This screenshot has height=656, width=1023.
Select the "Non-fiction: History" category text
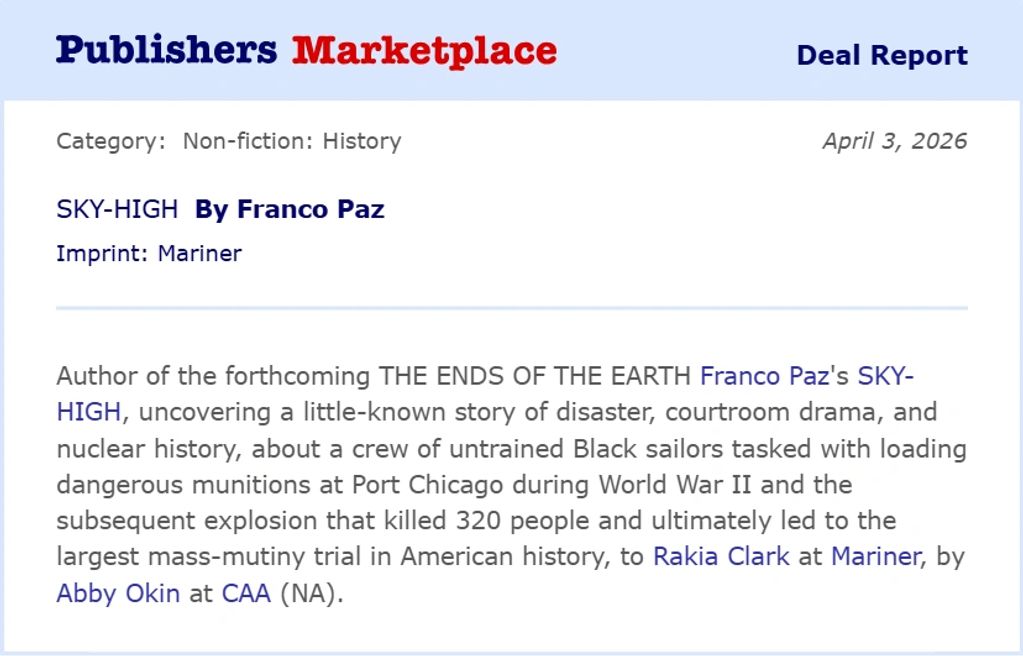[291, 141]
